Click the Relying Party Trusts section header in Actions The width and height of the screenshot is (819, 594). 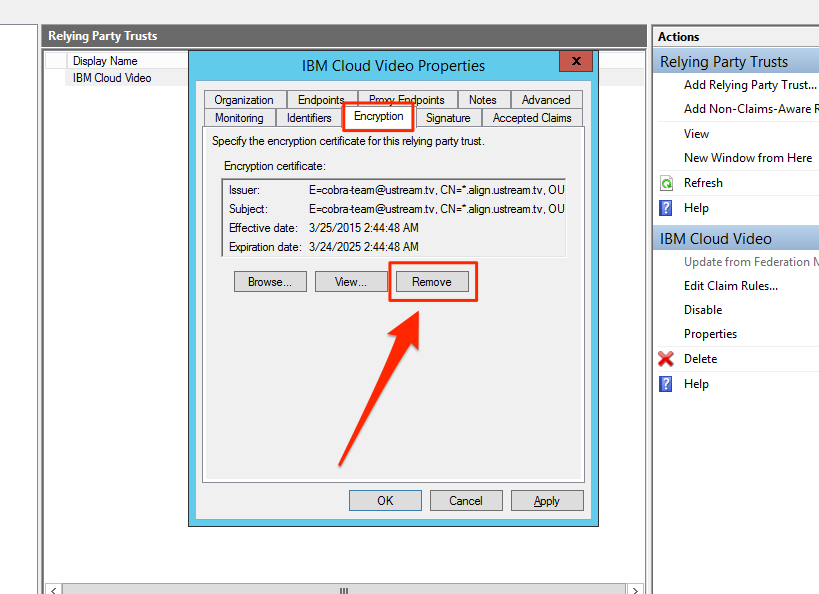point(736,62)
